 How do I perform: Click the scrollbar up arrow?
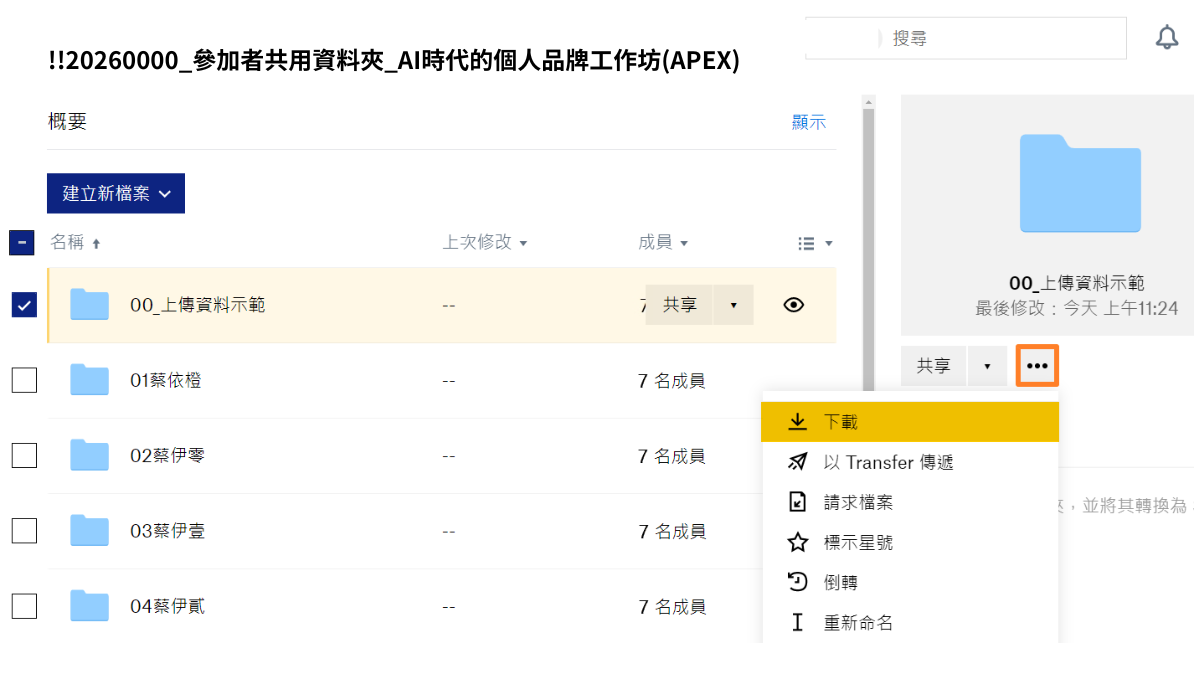pos(868,102)
